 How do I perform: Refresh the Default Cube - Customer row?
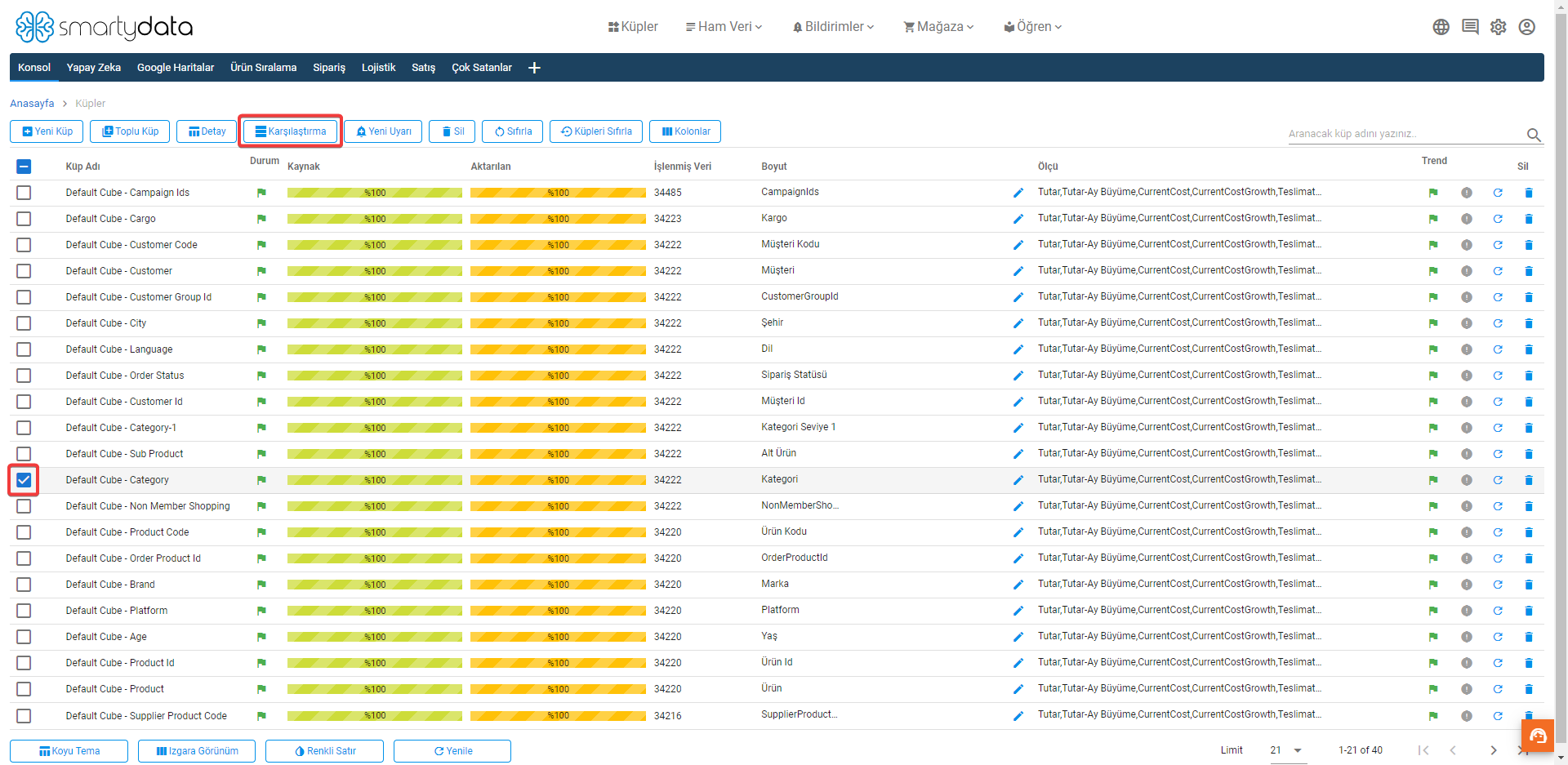1498,271
